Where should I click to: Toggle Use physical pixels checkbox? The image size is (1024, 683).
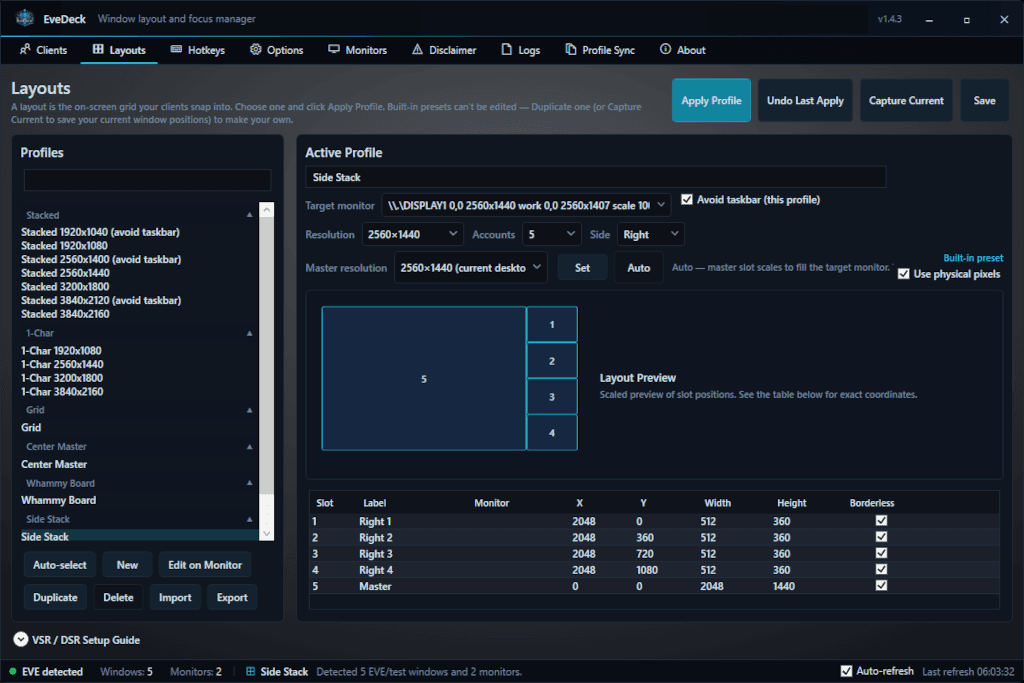tap(903, 274)
